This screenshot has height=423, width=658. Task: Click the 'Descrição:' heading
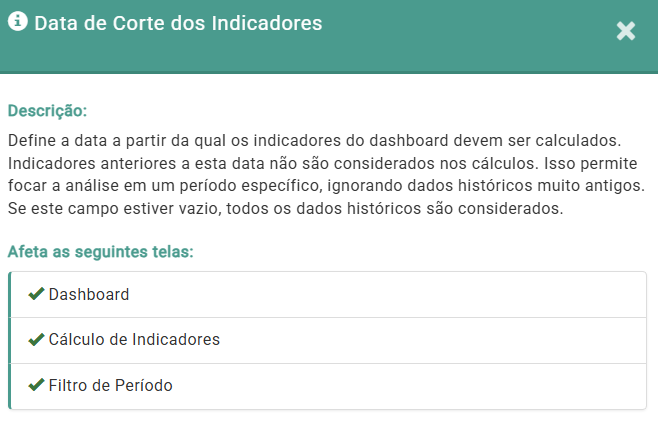(47, 110)
